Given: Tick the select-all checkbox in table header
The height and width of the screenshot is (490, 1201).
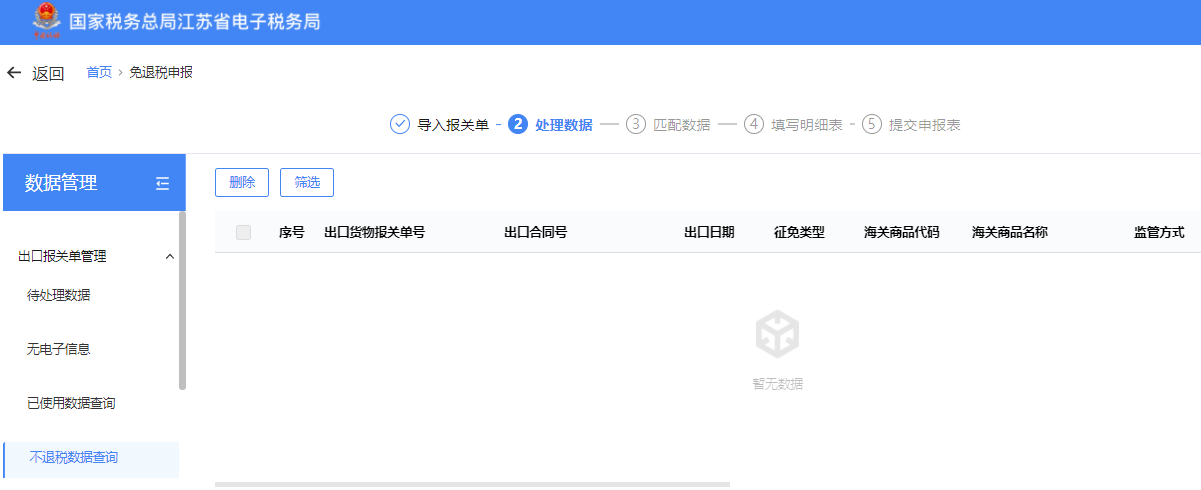Looking at the screenshot, I should 243,233.
